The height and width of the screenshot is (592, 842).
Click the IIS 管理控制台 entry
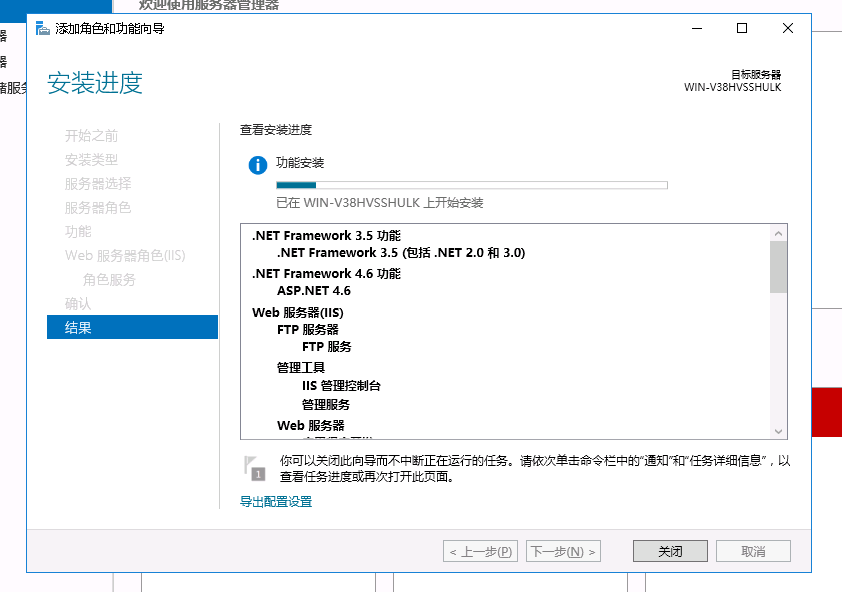coord(341,386)
